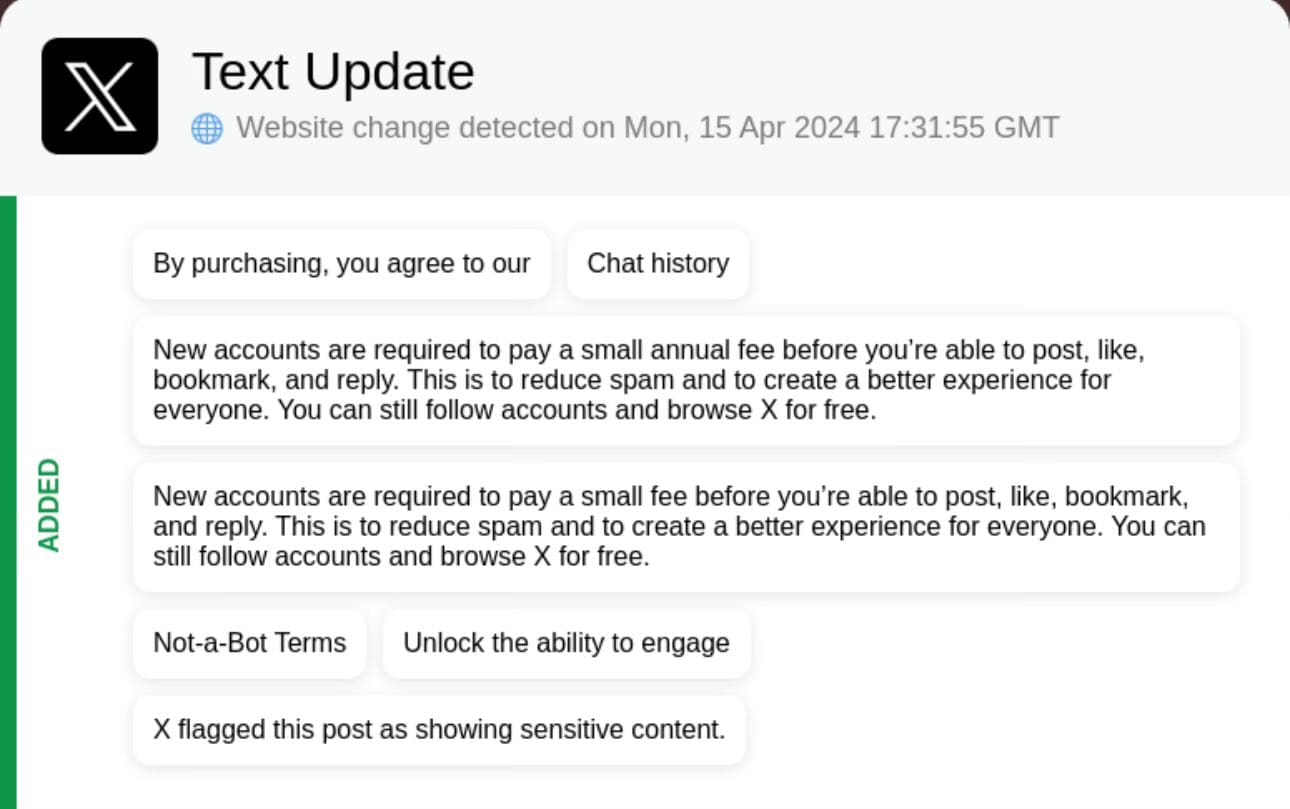Screen dimensions: 1290x809
Task: Click the black X logo icon
Action: (99, 96)
